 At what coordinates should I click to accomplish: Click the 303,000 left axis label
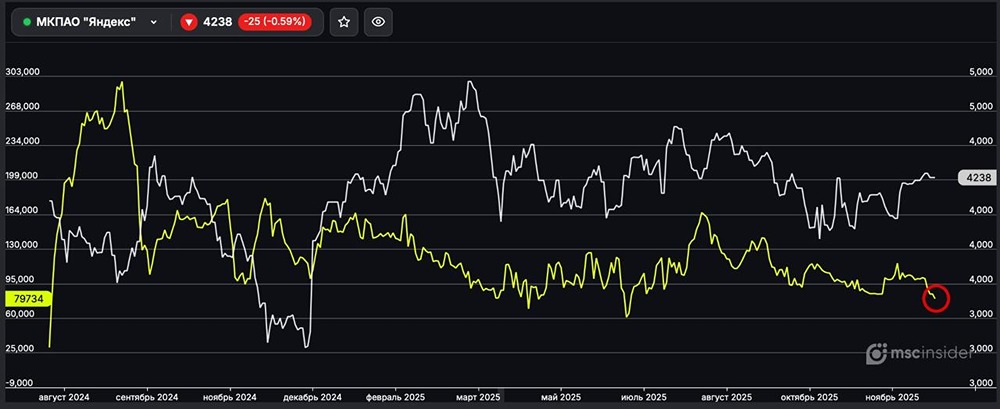click(x=22, y=73)
